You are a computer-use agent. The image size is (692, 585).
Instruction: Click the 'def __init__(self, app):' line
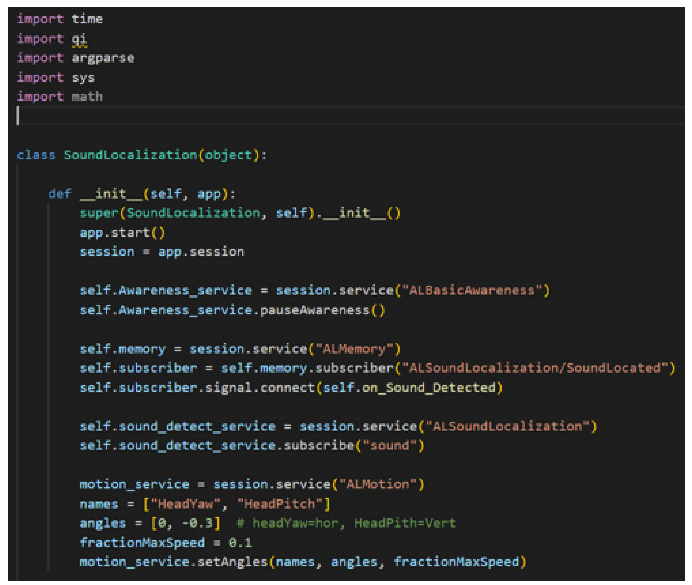click(x=142, y=194)
